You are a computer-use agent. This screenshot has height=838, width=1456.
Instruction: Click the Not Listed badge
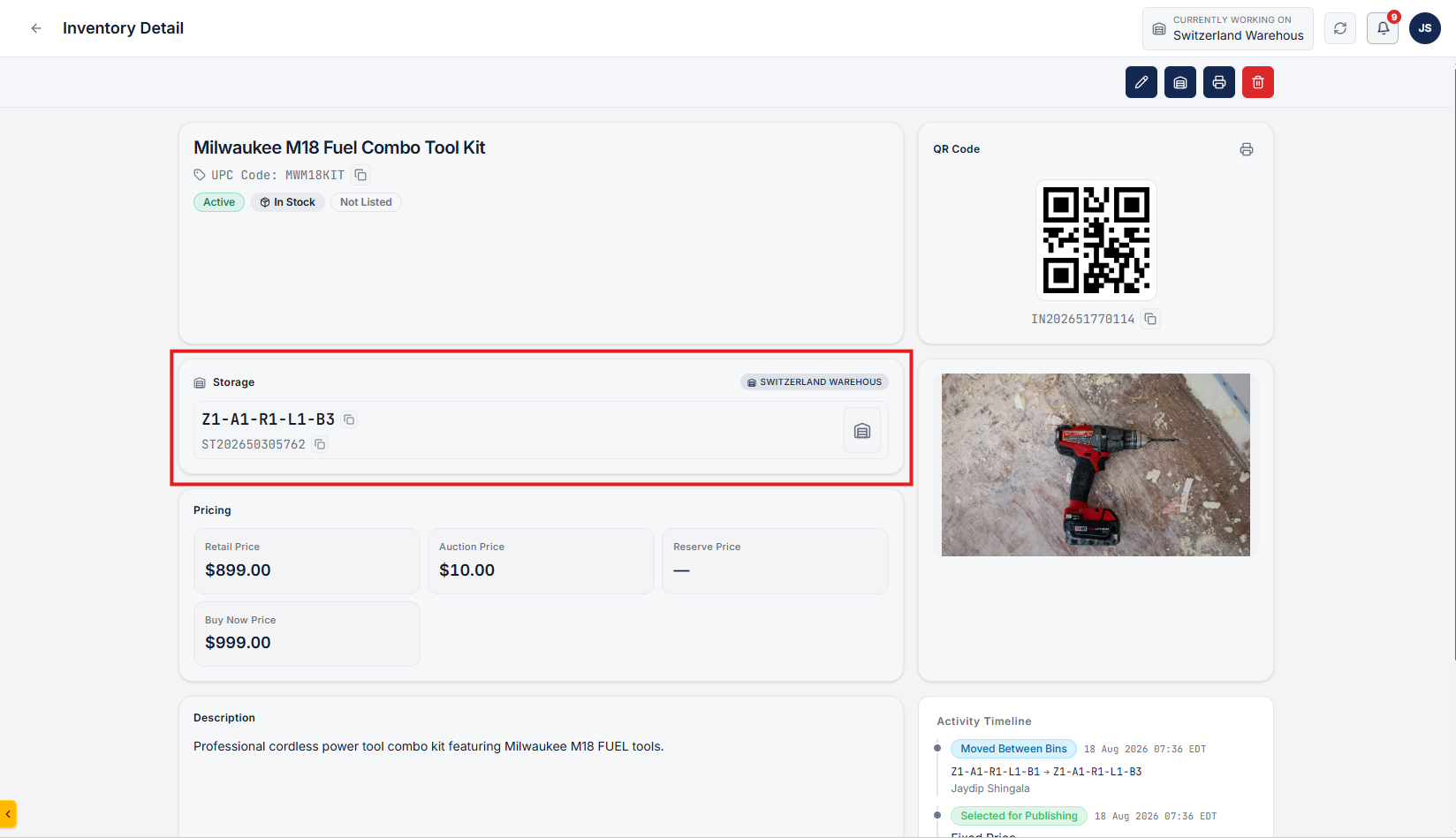pos(366,202)
